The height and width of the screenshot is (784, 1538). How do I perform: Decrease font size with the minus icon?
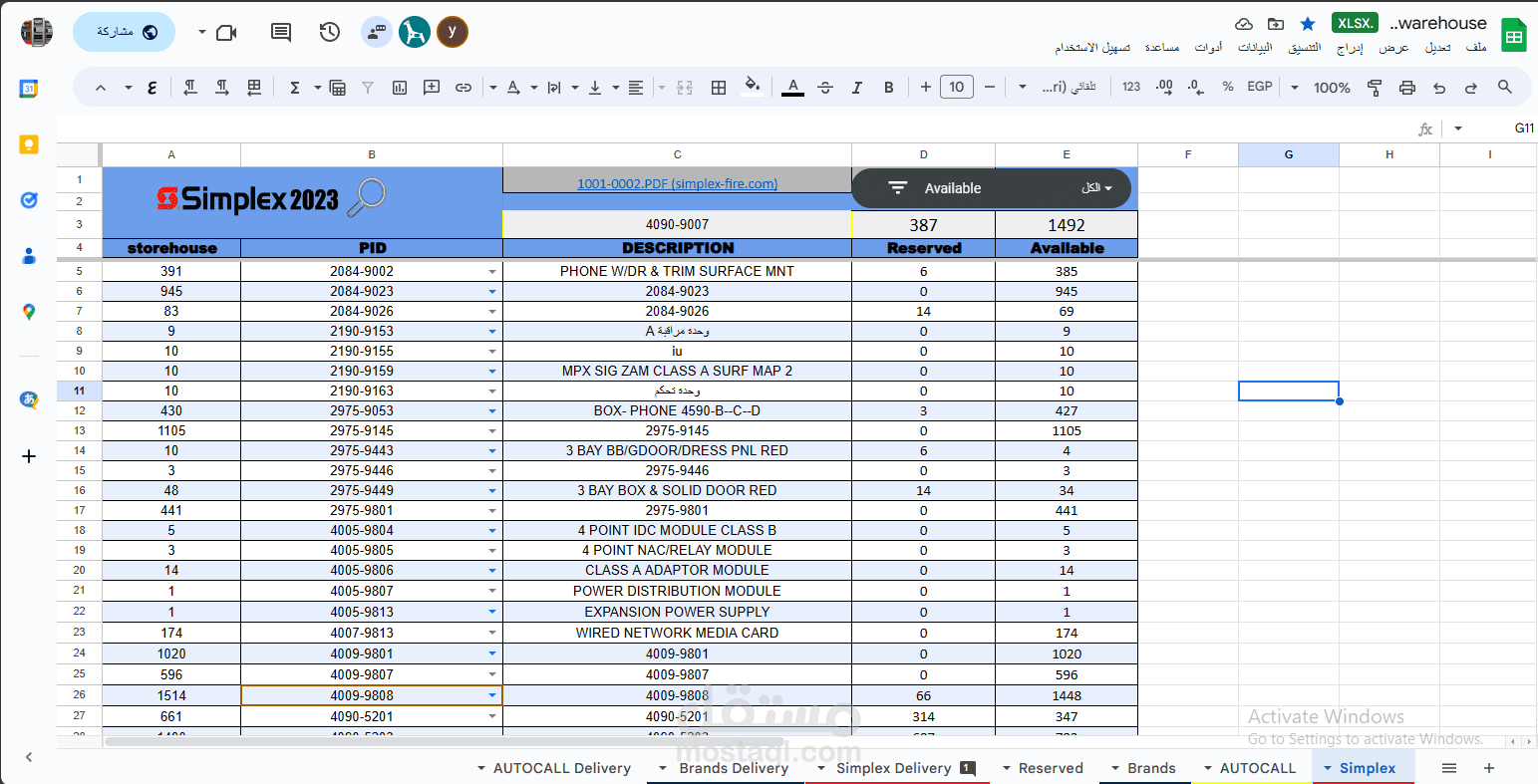tap(990, 87)
